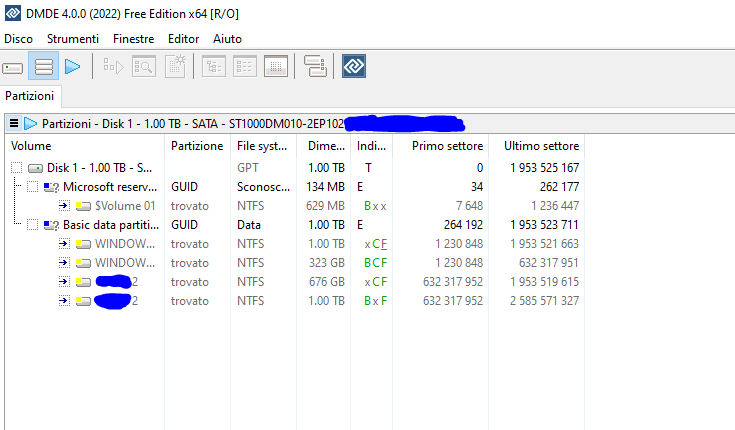735x430 pixels.
Task: Open the disk editor grid toolbar icon
Action: pos(276,67)
